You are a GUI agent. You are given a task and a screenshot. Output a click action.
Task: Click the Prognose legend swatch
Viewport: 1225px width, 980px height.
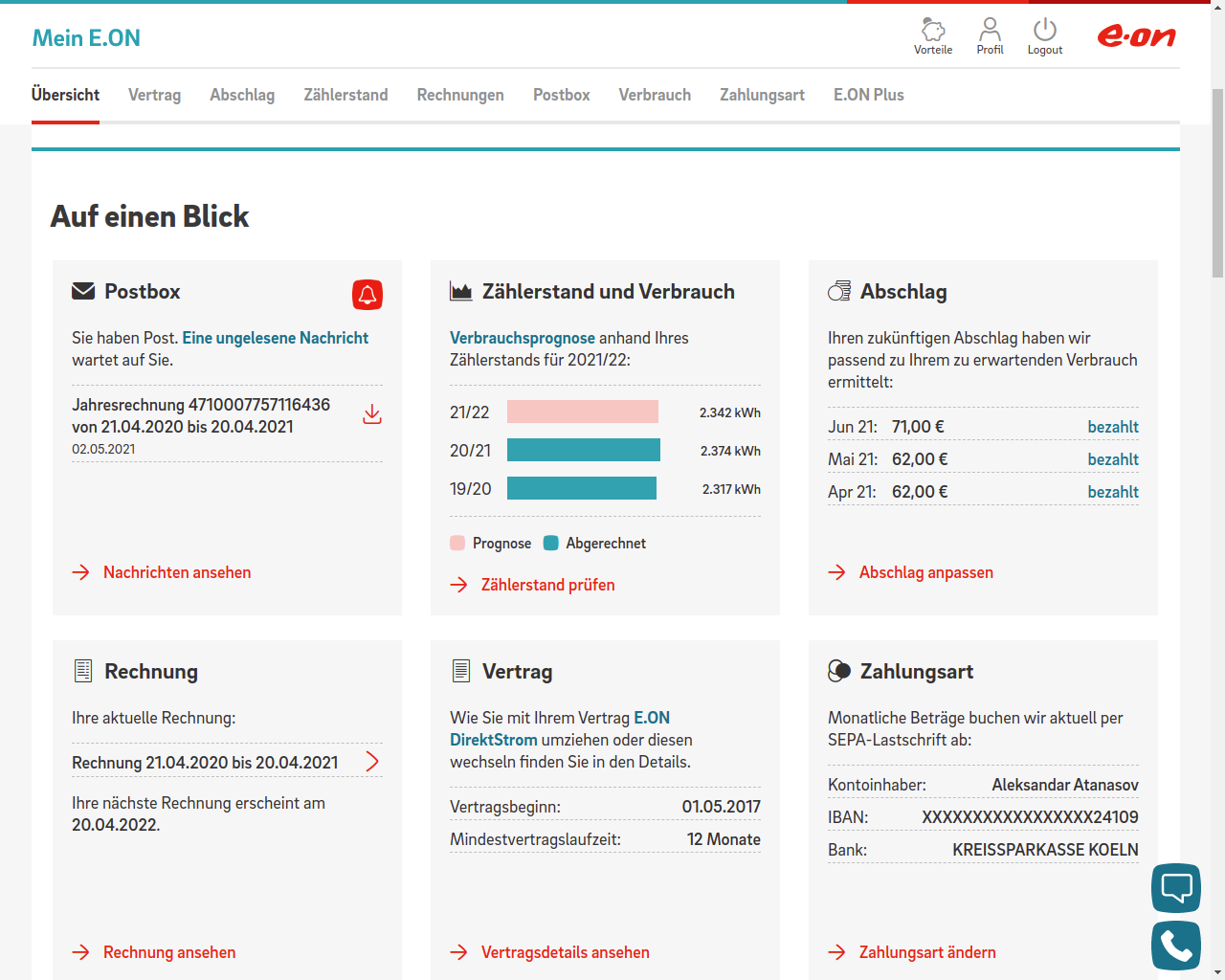pos(457,543)
